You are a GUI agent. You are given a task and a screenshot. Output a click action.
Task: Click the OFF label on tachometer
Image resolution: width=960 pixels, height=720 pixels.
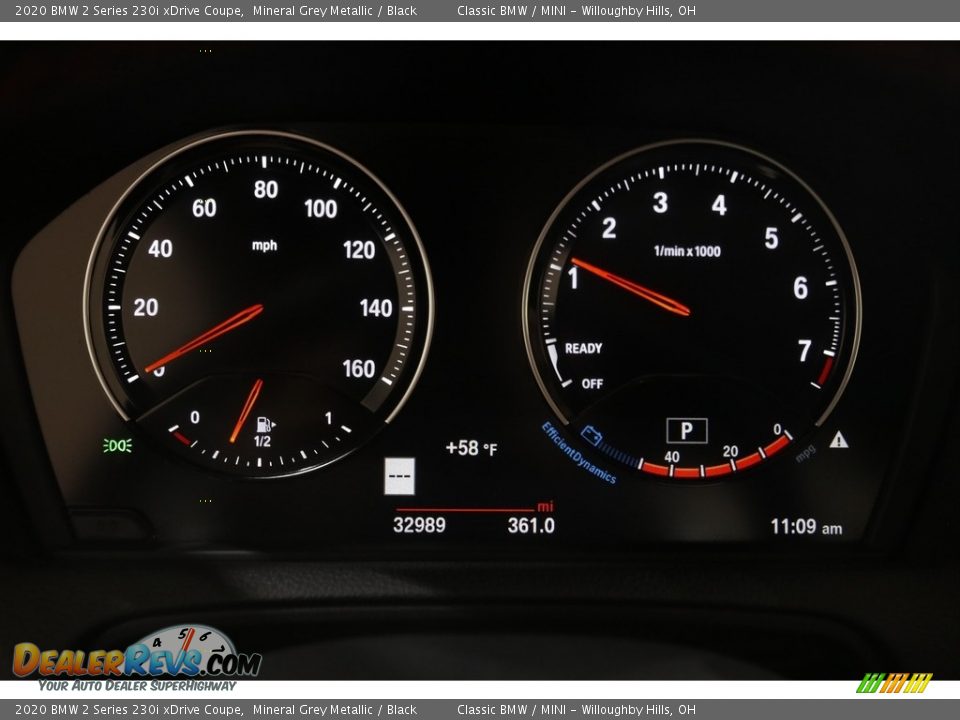(x=592, y=384)
